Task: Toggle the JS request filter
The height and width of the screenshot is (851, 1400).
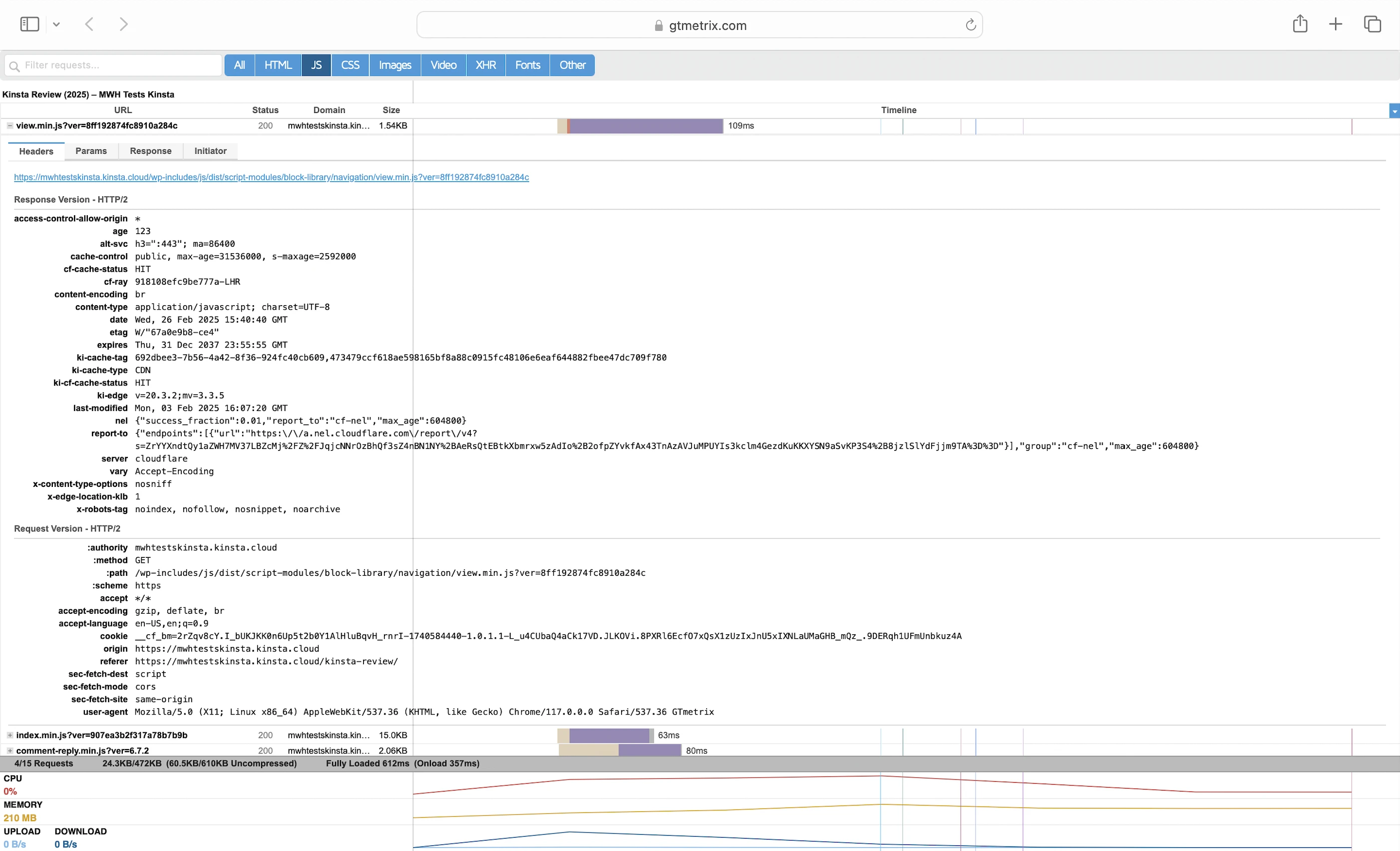Action: [x=317, y=65]
